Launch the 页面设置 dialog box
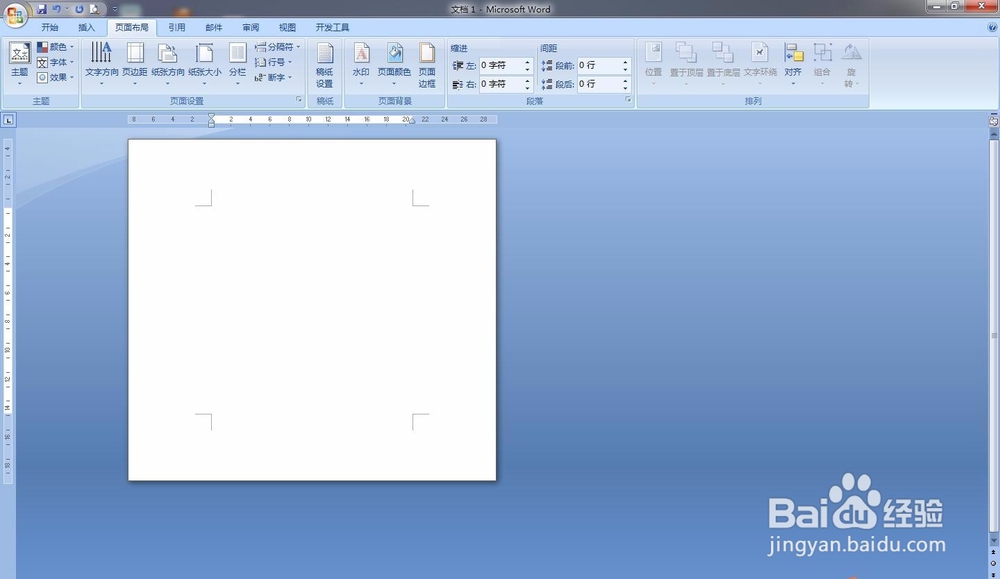Viewport: 1000px width, 579px height. 298,100
